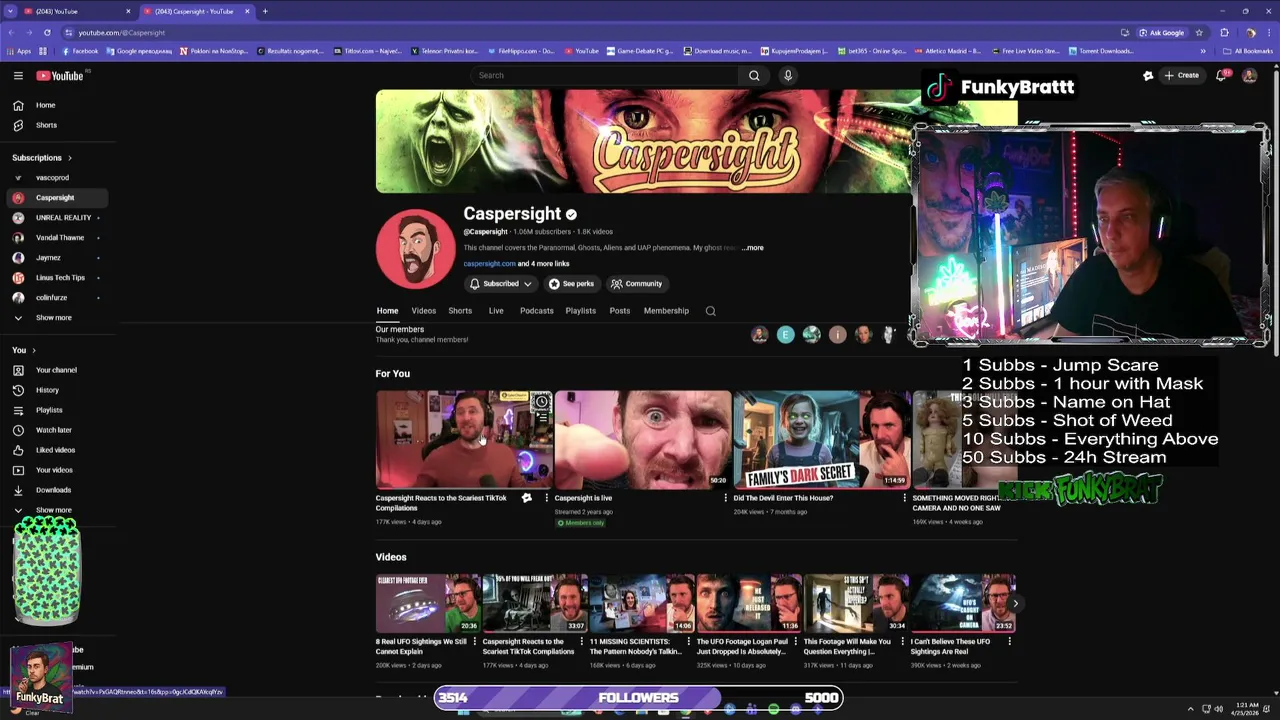Switch to the Membership channel tab
The height and width of the screenshot is (720, 1280).
[666, 311]
